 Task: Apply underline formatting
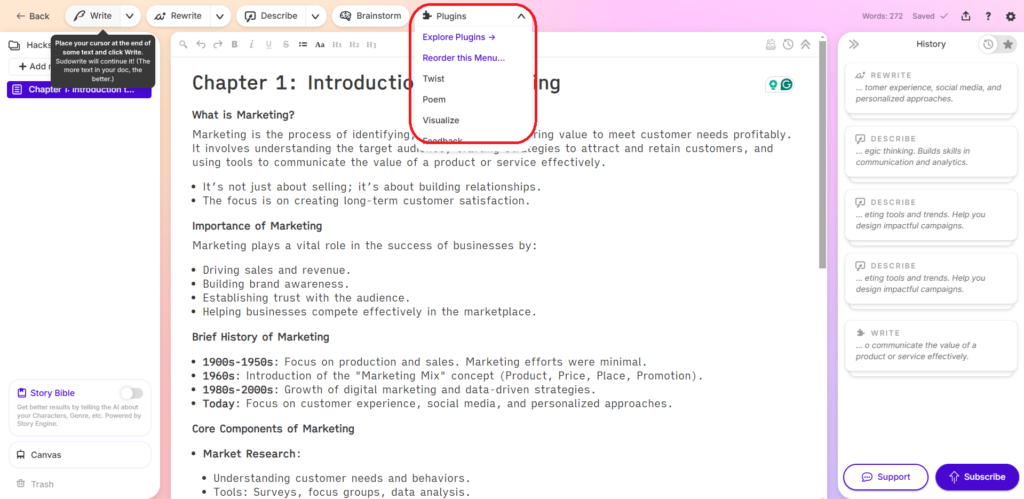[x=268, y=44]
